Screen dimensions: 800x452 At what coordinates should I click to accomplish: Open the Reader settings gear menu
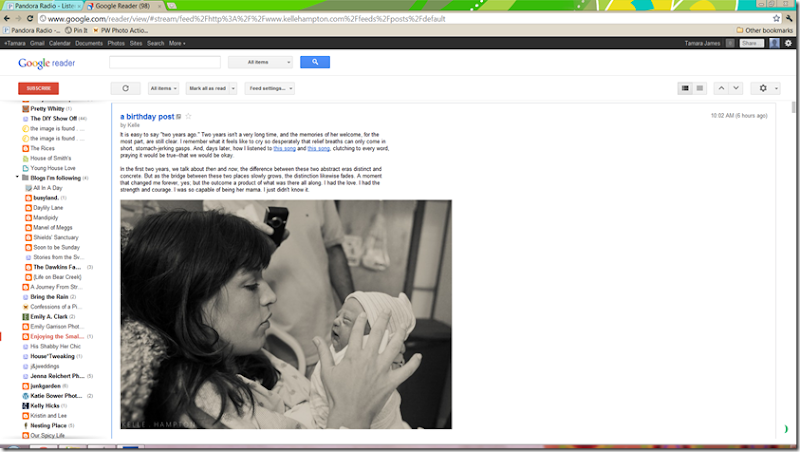click(x=766, y=88)
